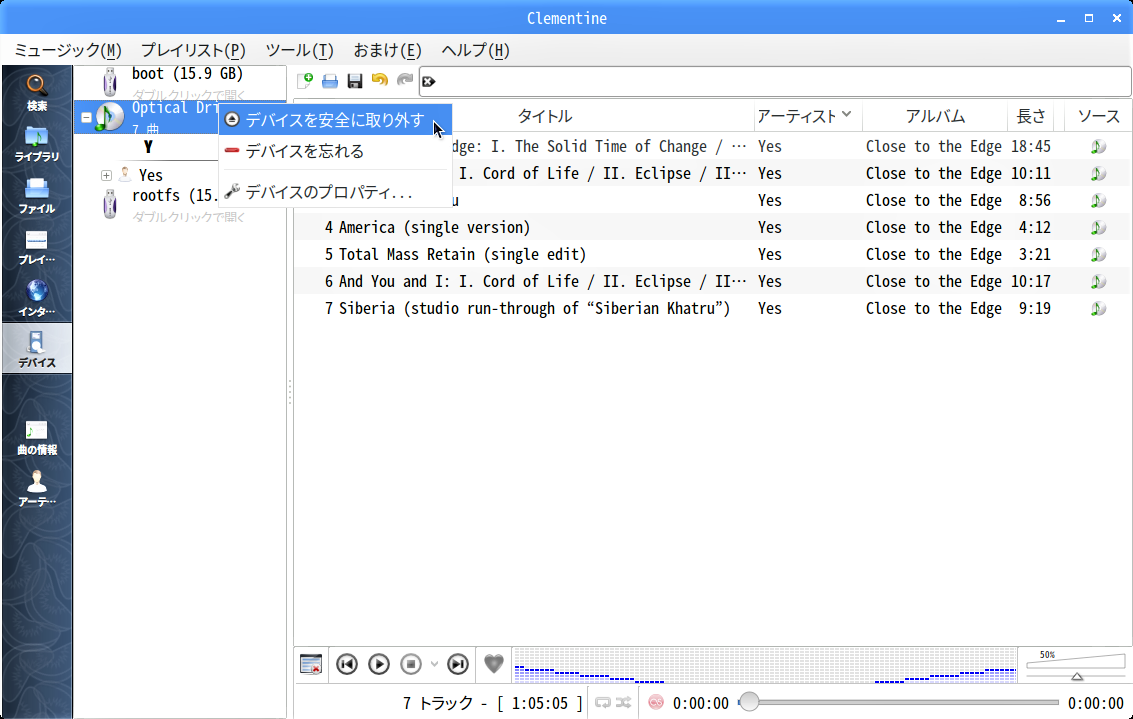Viewport: 1133px width, 719px height.
Task: Choose デバイスを安全に取り外す from context menu
Action: point(335,120)
